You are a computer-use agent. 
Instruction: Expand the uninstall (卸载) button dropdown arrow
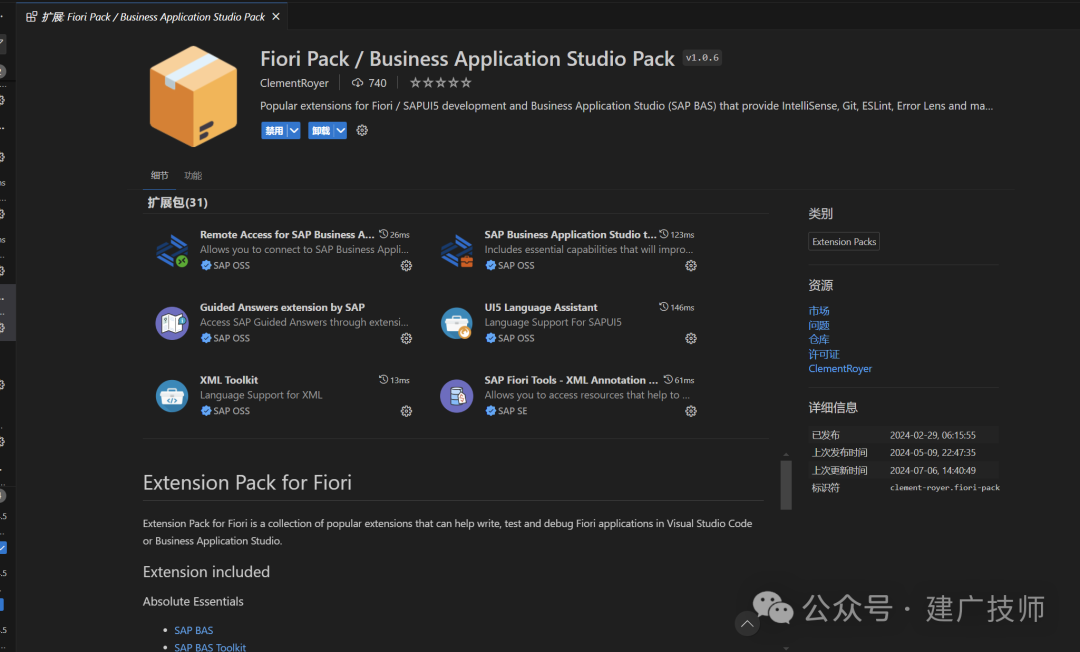tap(340, 130)
